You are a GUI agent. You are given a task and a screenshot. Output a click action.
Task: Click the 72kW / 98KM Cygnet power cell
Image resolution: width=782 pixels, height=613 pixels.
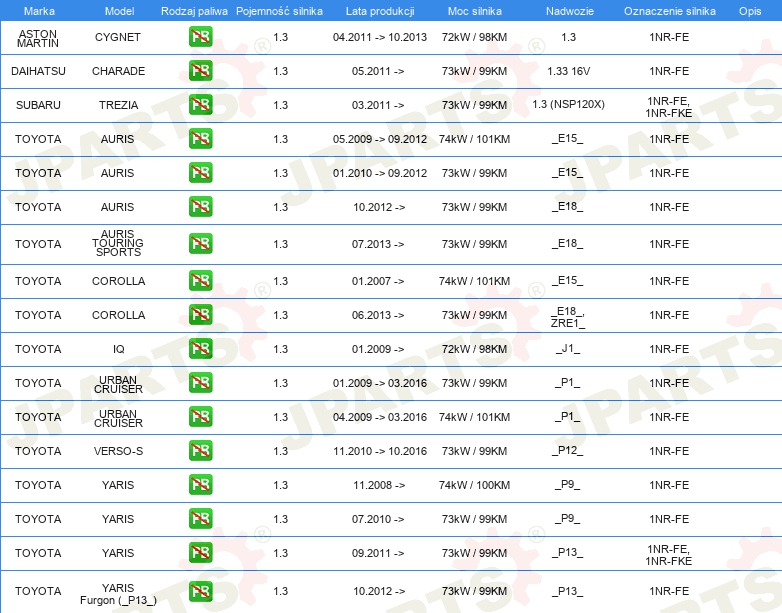point(474,37)
